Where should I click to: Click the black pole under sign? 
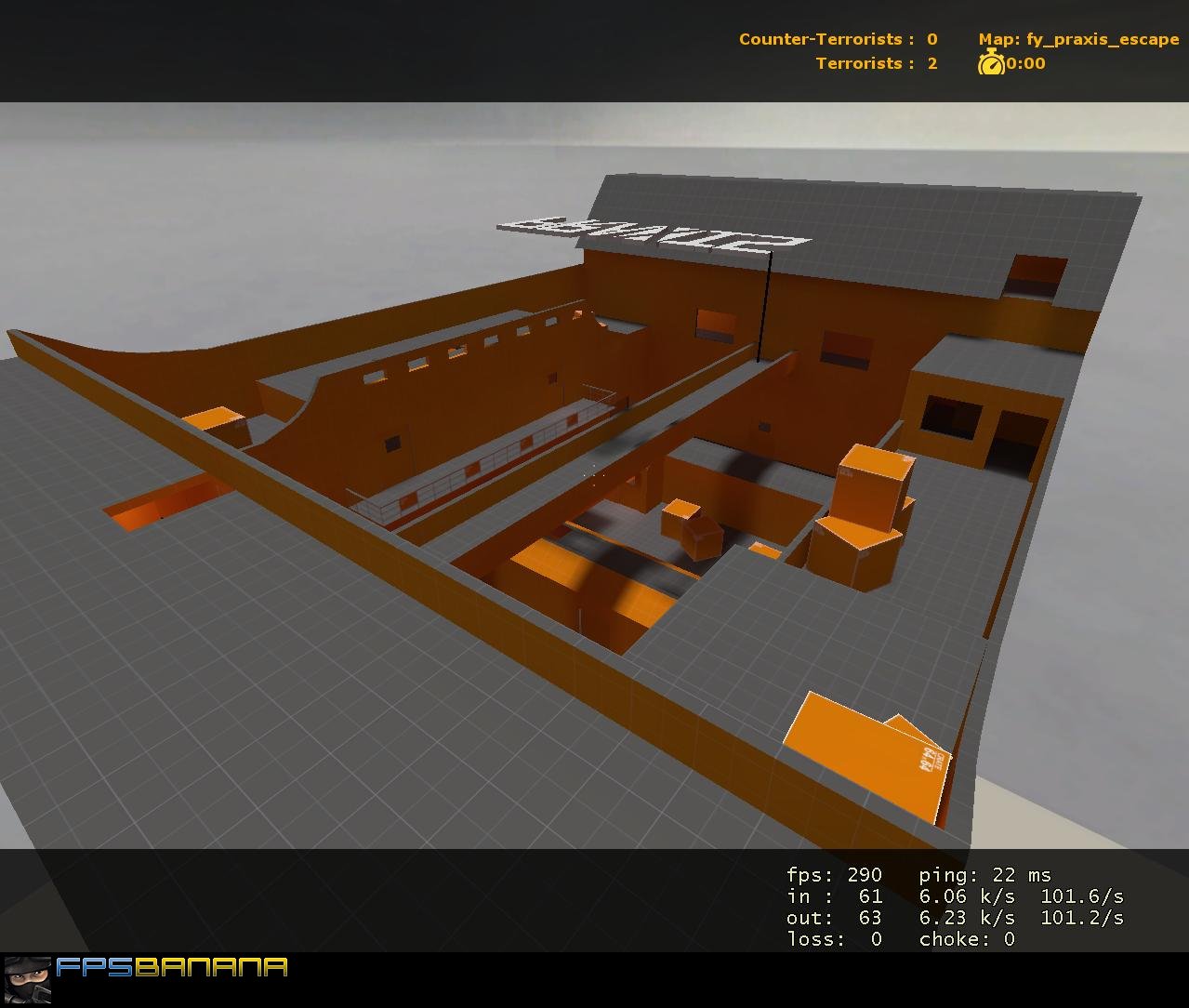pyautogui.click(x=764, y=306)
